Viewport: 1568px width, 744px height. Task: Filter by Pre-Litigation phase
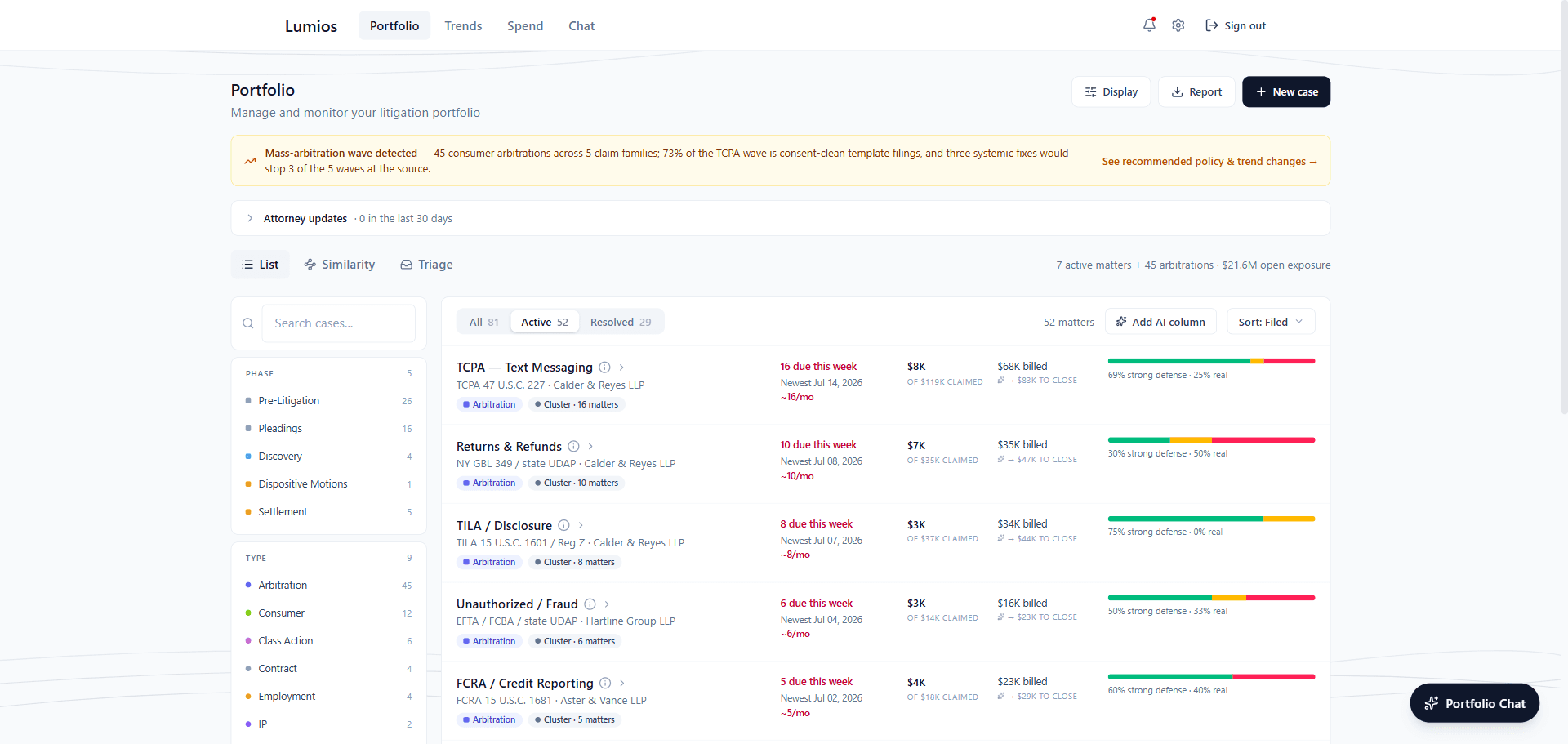pyautogui.click(x=328, y=401)
